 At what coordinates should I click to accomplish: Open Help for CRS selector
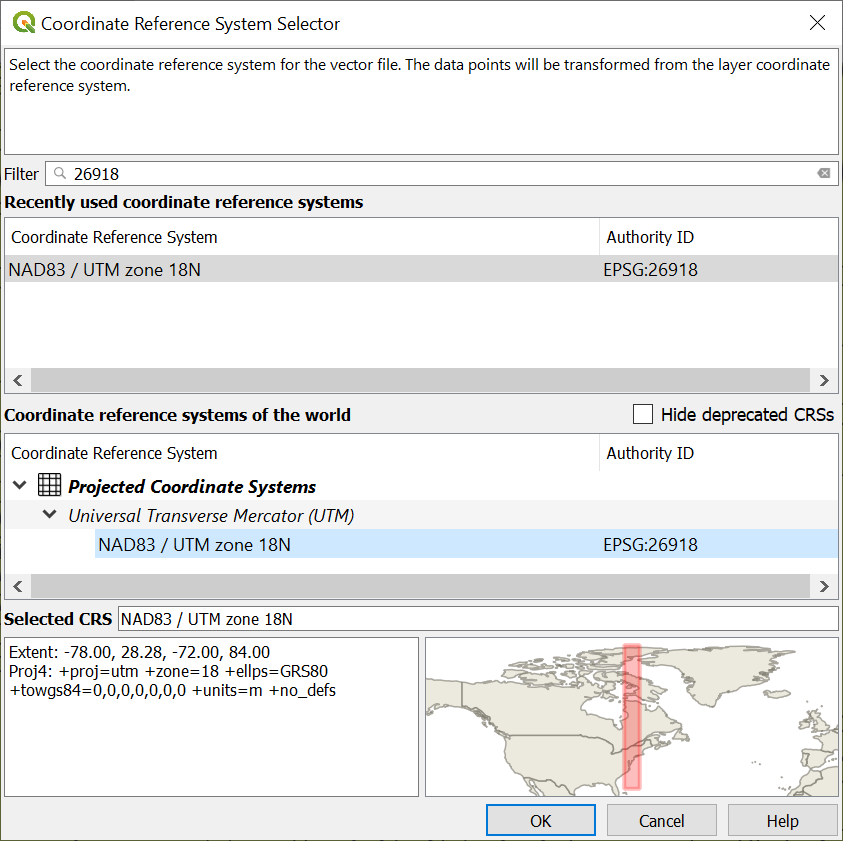click(x=782, y=821)
